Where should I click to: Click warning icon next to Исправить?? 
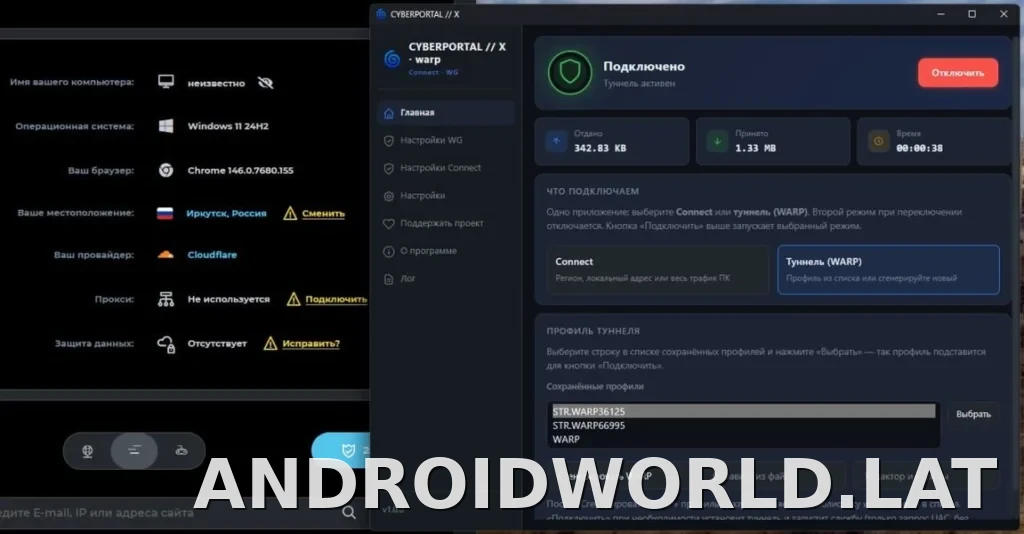pos(270,343)
